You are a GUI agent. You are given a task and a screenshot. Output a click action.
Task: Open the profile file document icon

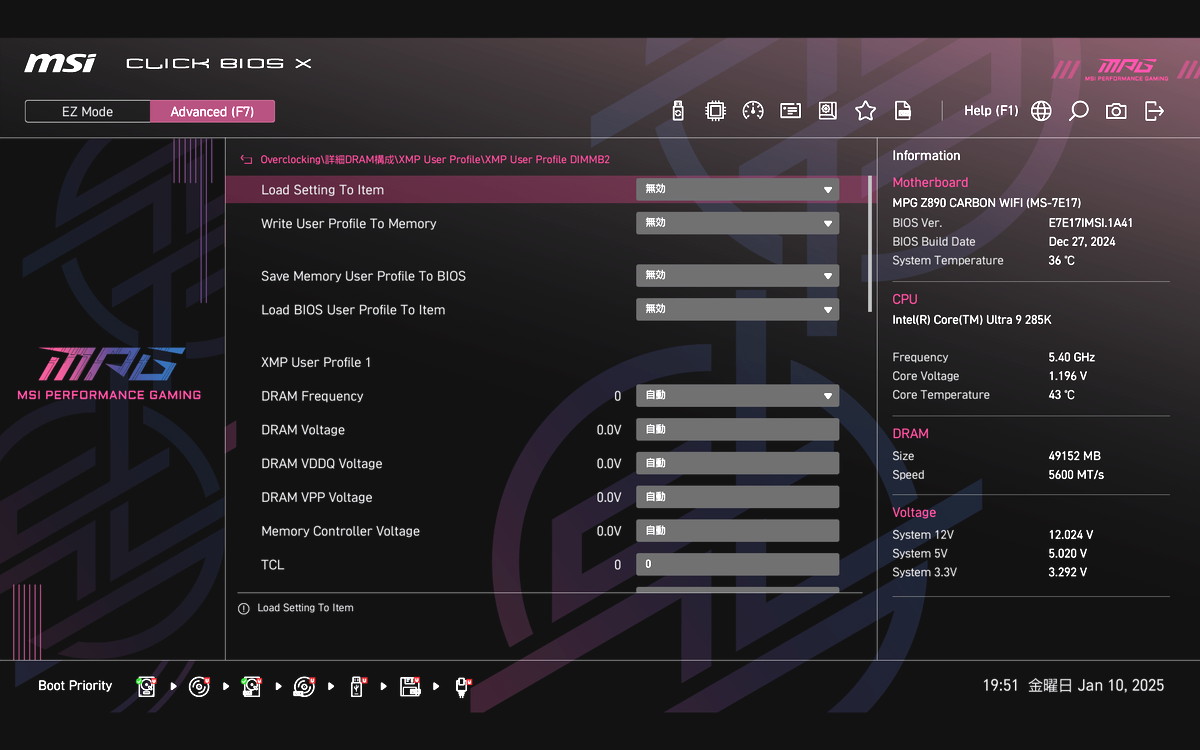[902, 111]
